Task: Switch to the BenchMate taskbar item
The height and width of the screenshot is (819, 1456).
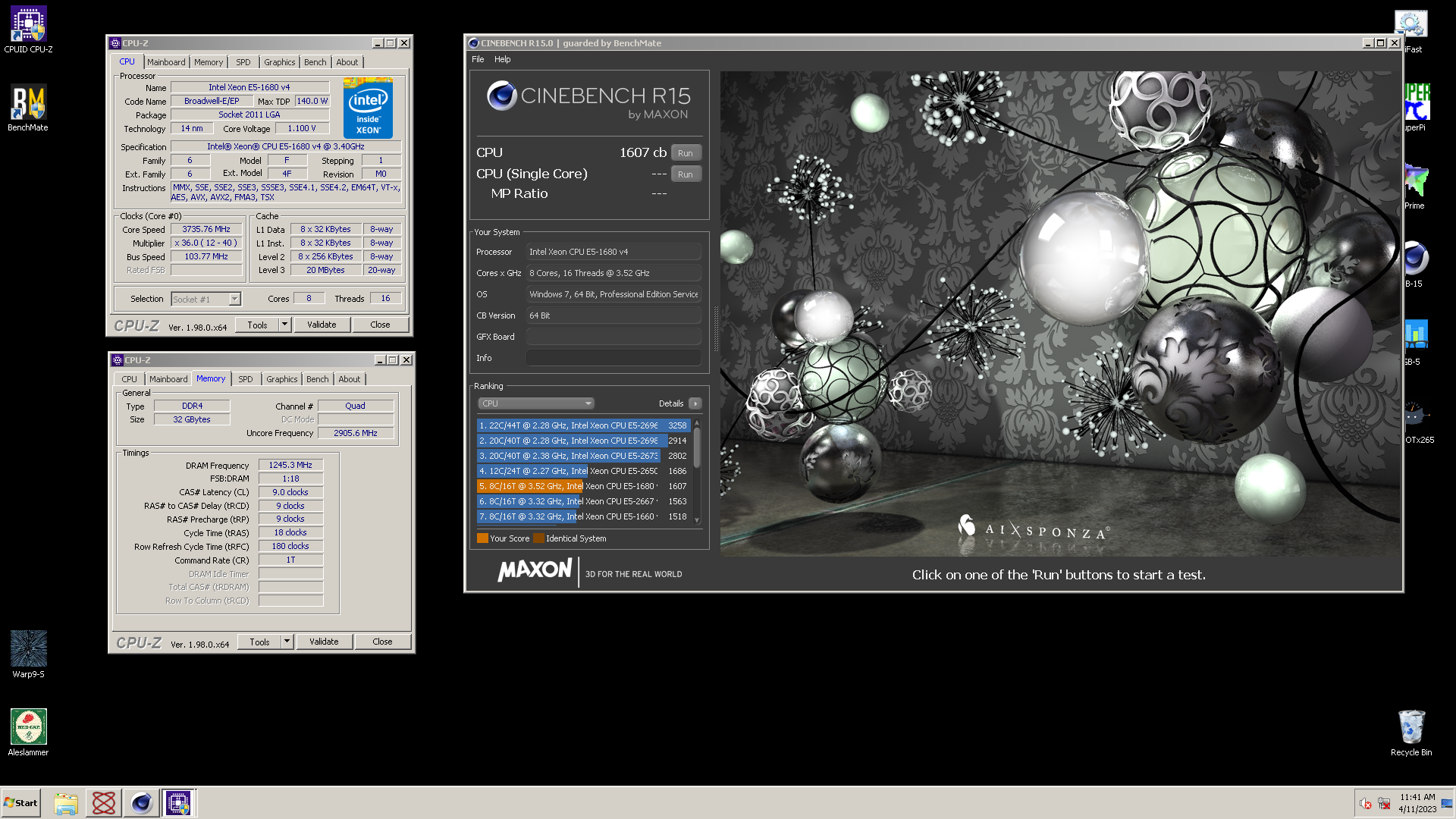Action: 104,803
